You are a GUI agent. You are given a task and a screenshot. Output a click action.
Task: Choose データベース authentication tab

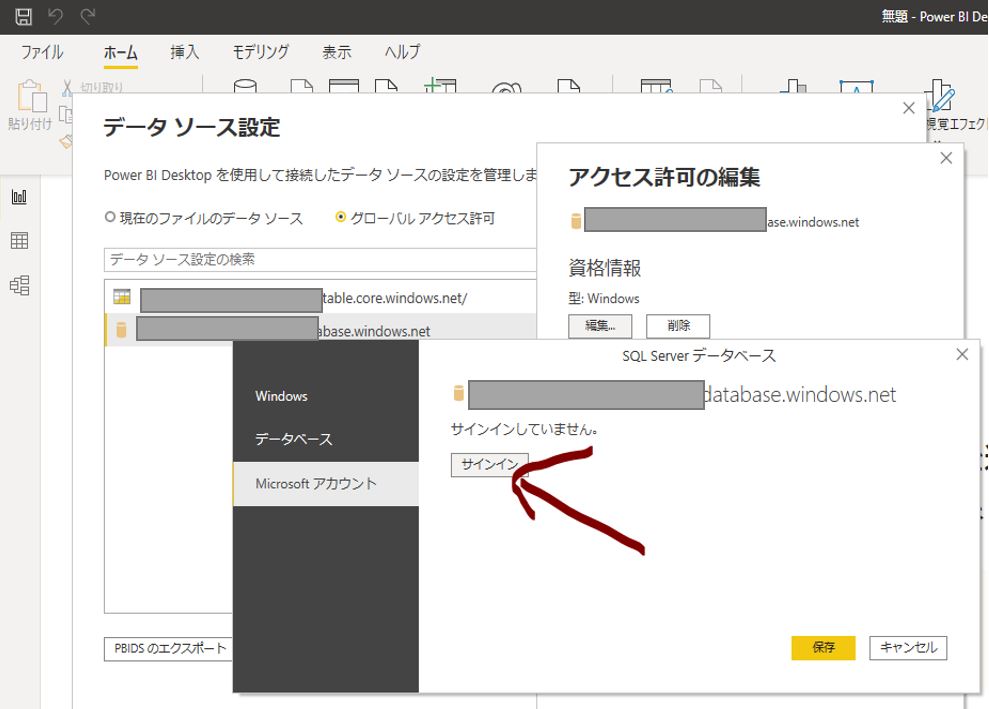point(293,439)
